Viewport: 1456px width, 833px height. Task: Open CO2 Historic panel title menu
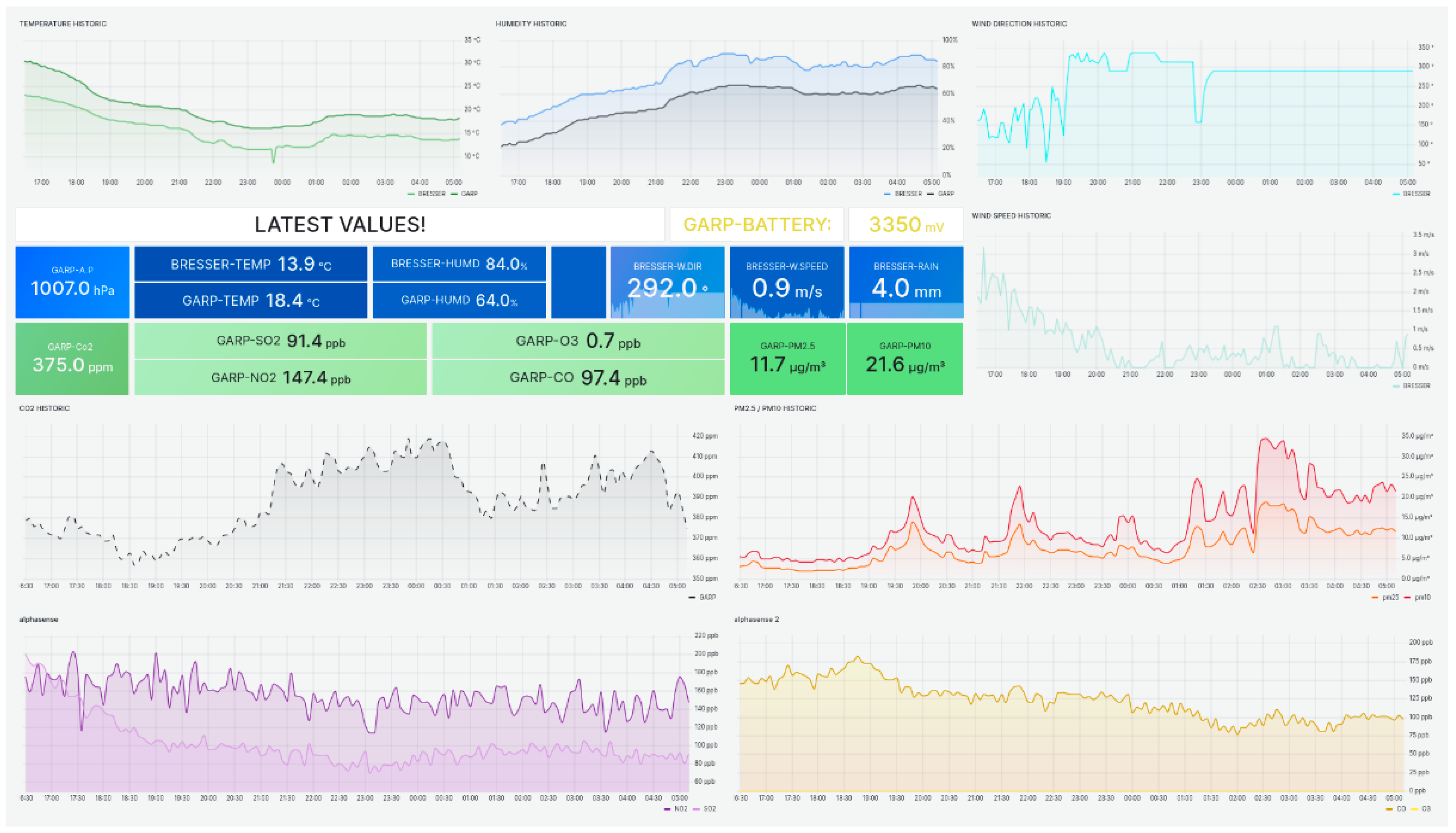[x=44, y=408]
